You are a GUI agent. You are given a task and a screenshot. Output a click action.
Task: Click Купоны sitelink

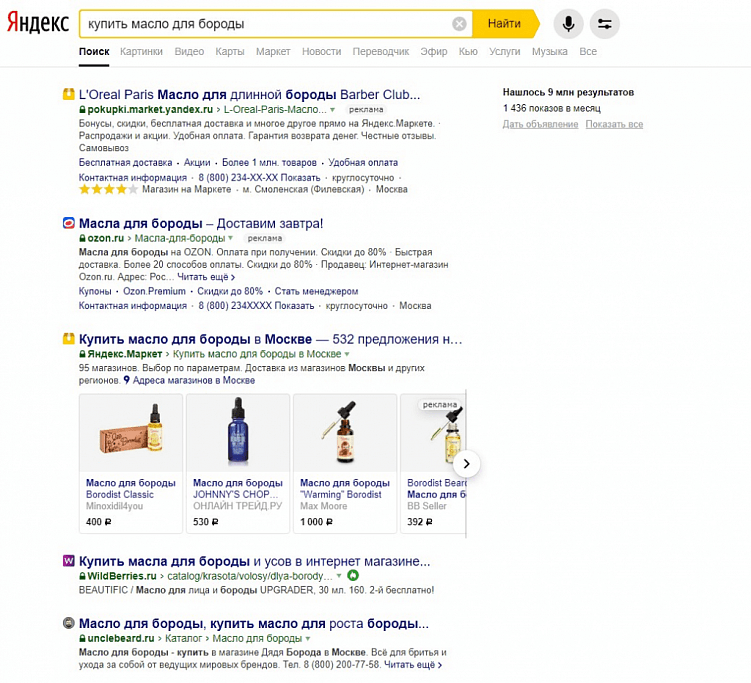(x=95, y=291)
